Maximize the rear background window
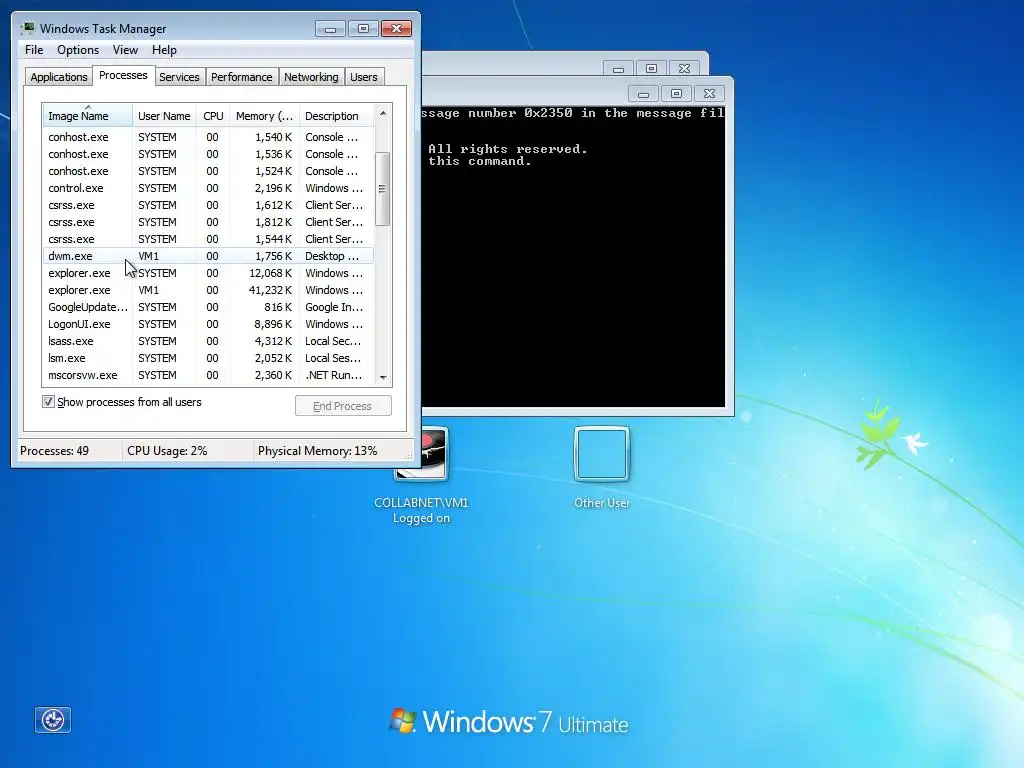 click(651, 69)
